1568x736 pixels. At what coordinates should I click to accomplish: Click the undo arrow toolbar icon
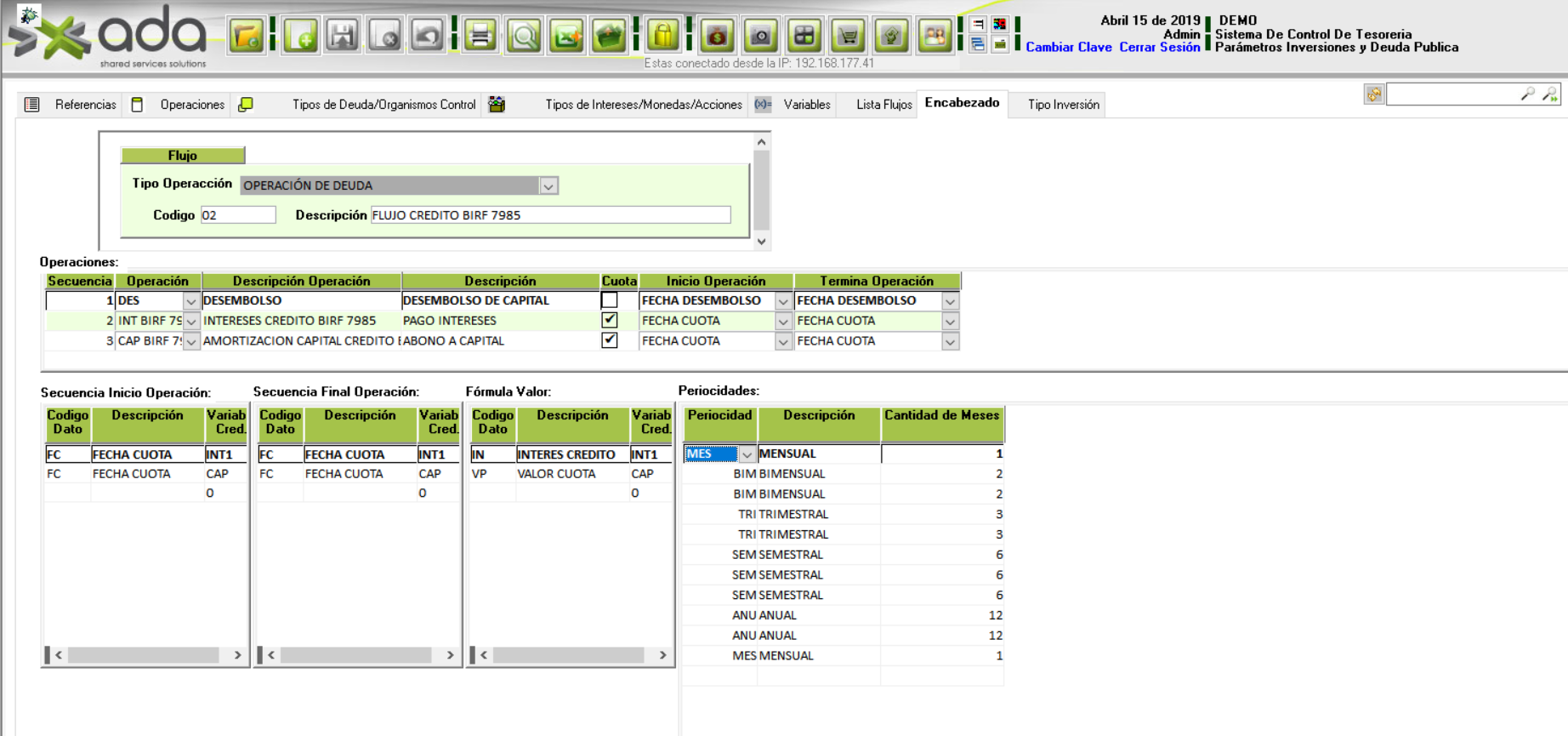tap(427, 36)
